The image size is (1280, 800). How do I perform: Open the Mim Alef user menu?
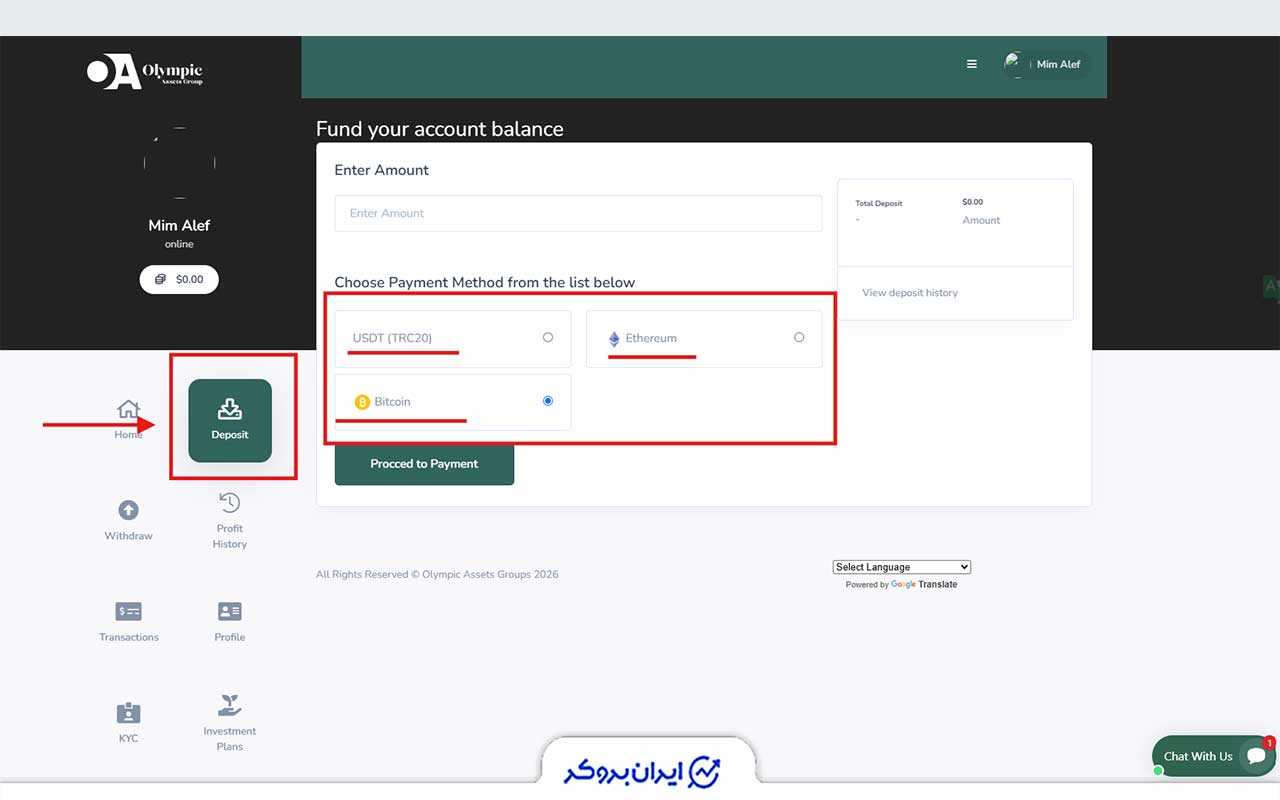click(x=1047, y=64)
